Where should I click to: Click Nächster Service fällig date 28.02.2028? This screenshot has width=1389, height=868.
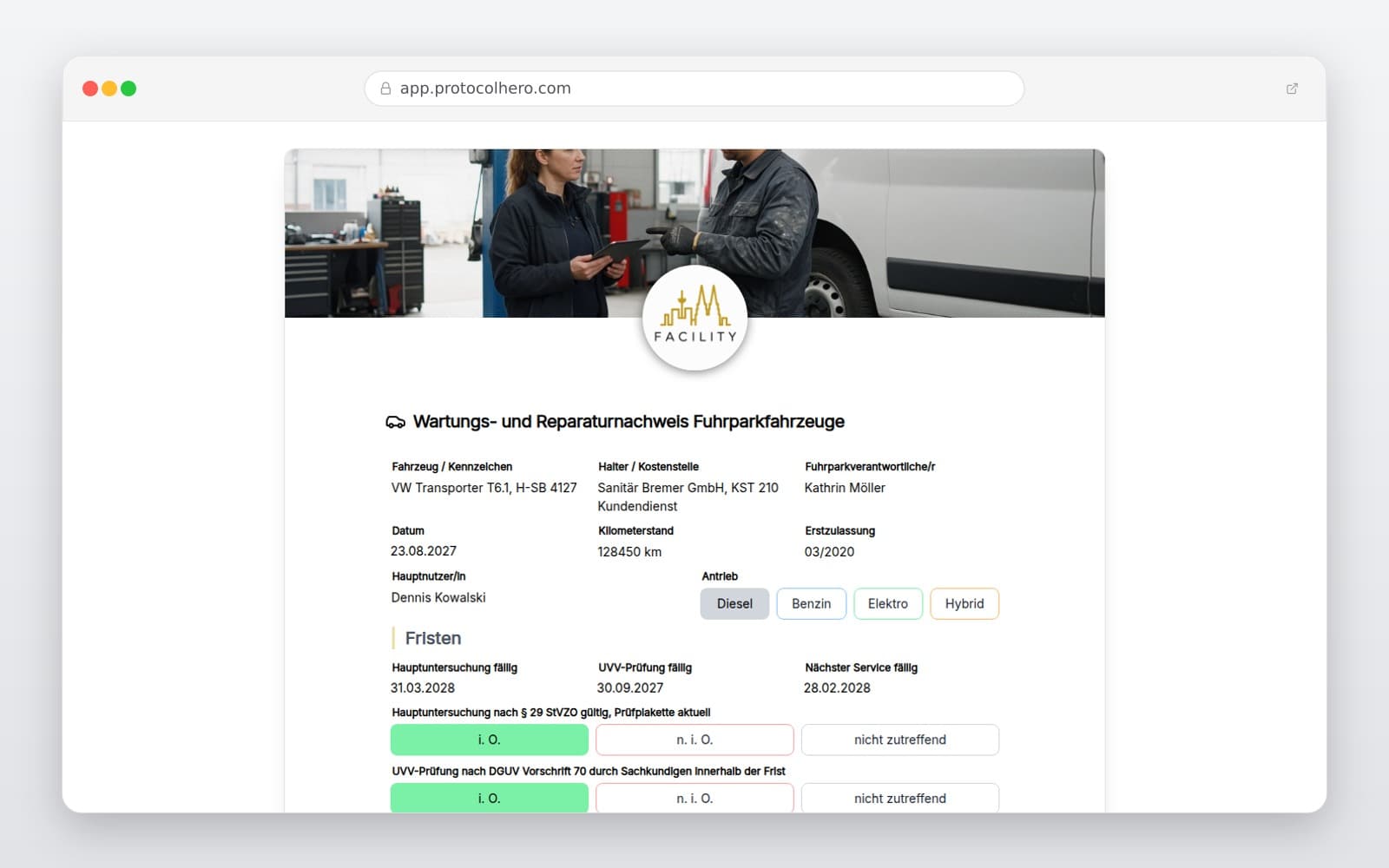click(837, 687)
